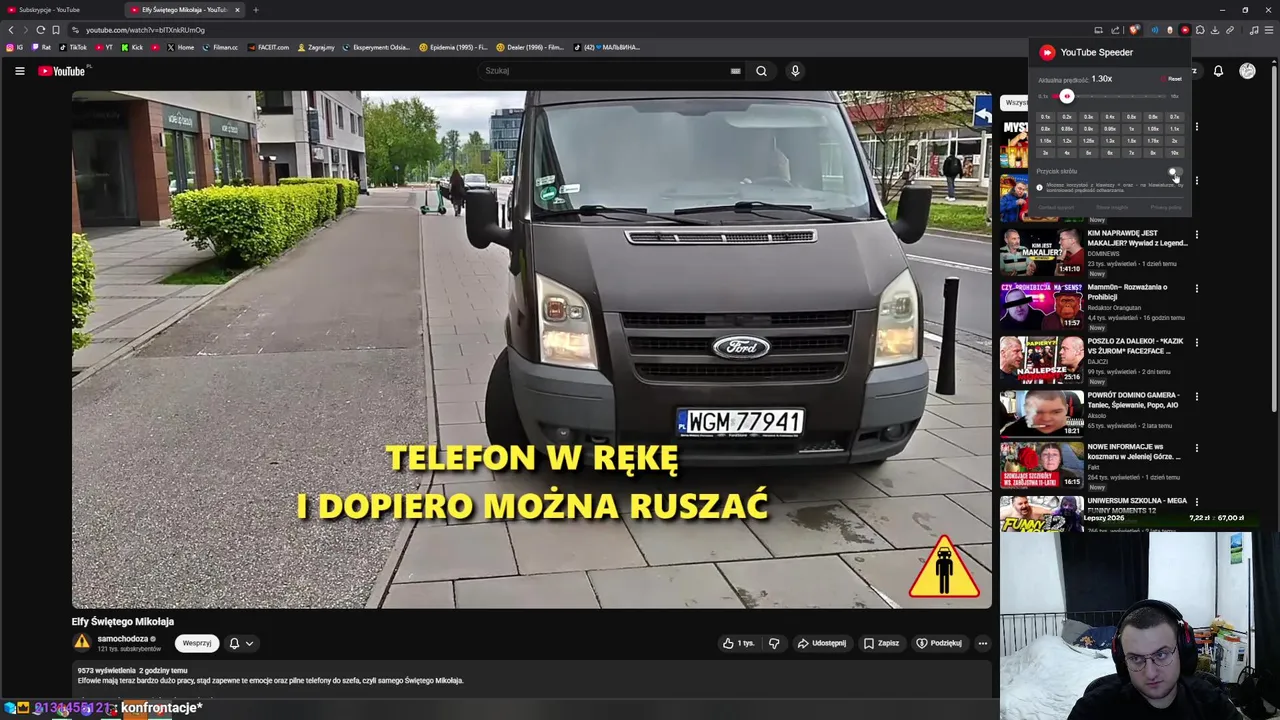The height and width of the screenshot is (720, 1280).
Task: Open the site settings icon beside URL
Action: (x=75, y=30)
